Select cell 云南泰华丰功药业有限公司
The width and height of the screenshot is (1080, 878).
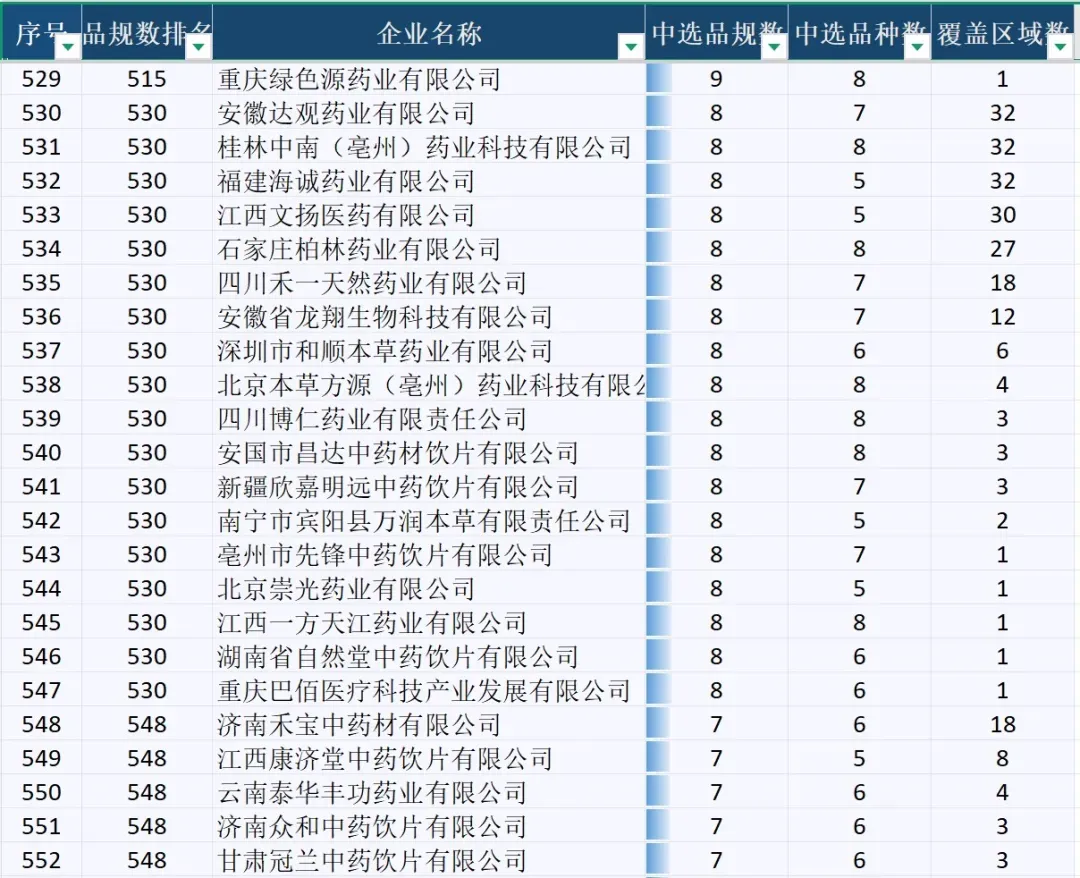[x=428, y=792]
